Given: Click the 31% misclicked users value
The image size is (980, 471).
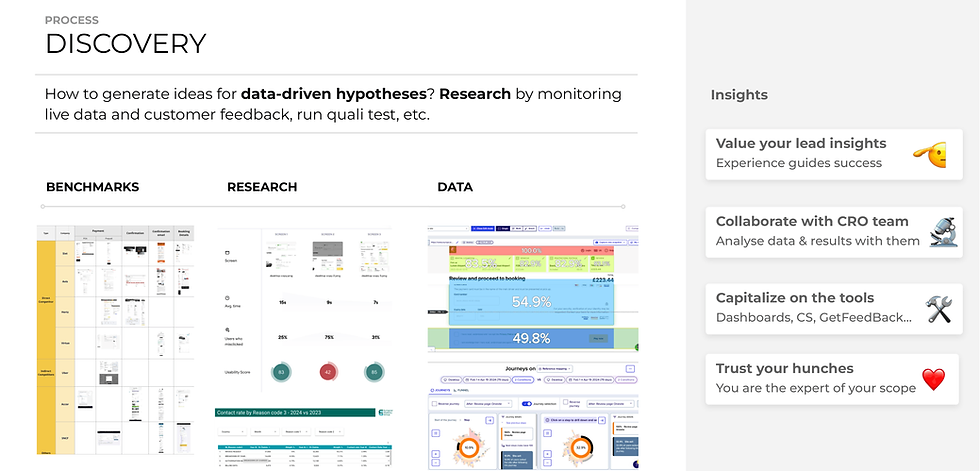Looking at the screenshot, I should pos(374,337).
